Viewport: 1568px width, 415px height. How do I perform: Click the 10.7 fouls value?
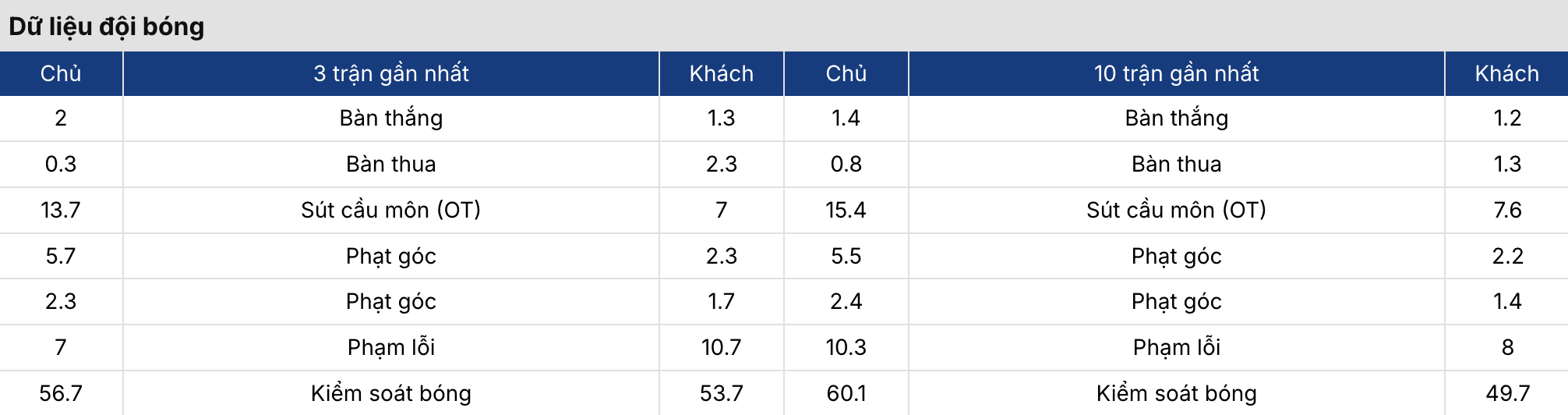pyautogui.click(x=722, y=347)
